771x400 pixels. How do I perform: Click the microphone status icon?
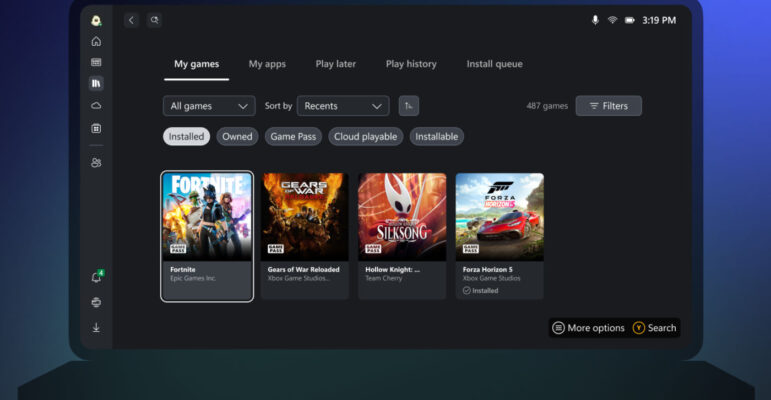[x=595, y=20]
